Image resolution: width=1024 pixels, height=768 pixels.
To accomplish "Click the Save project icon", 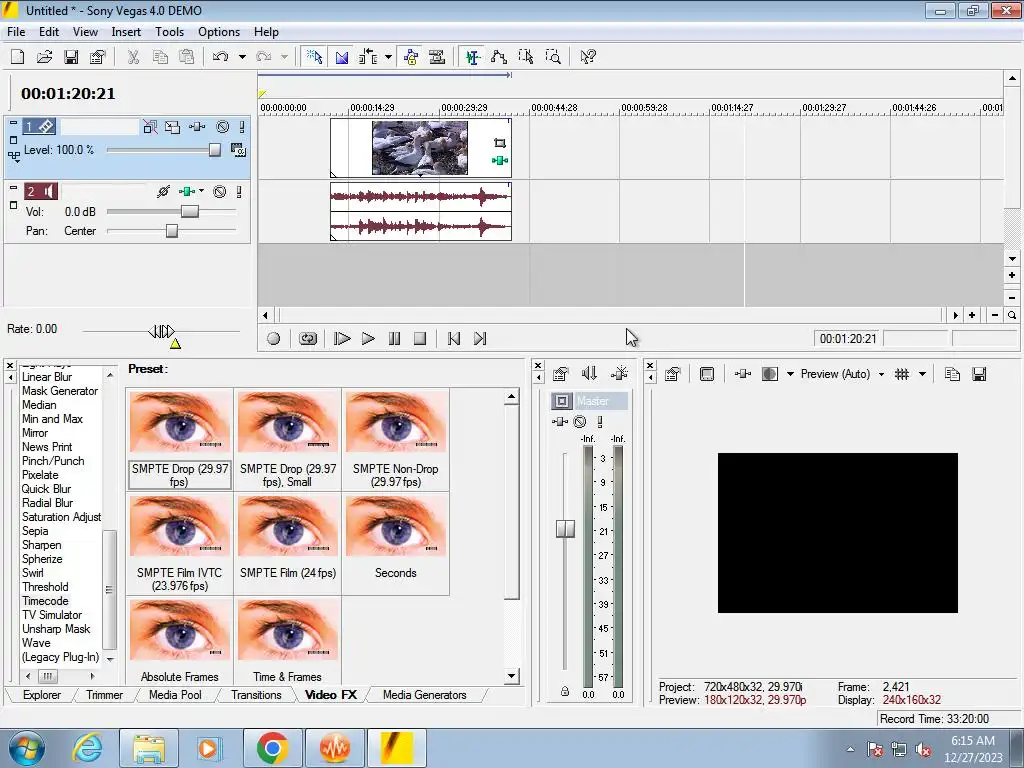I will tap(71, 57).
